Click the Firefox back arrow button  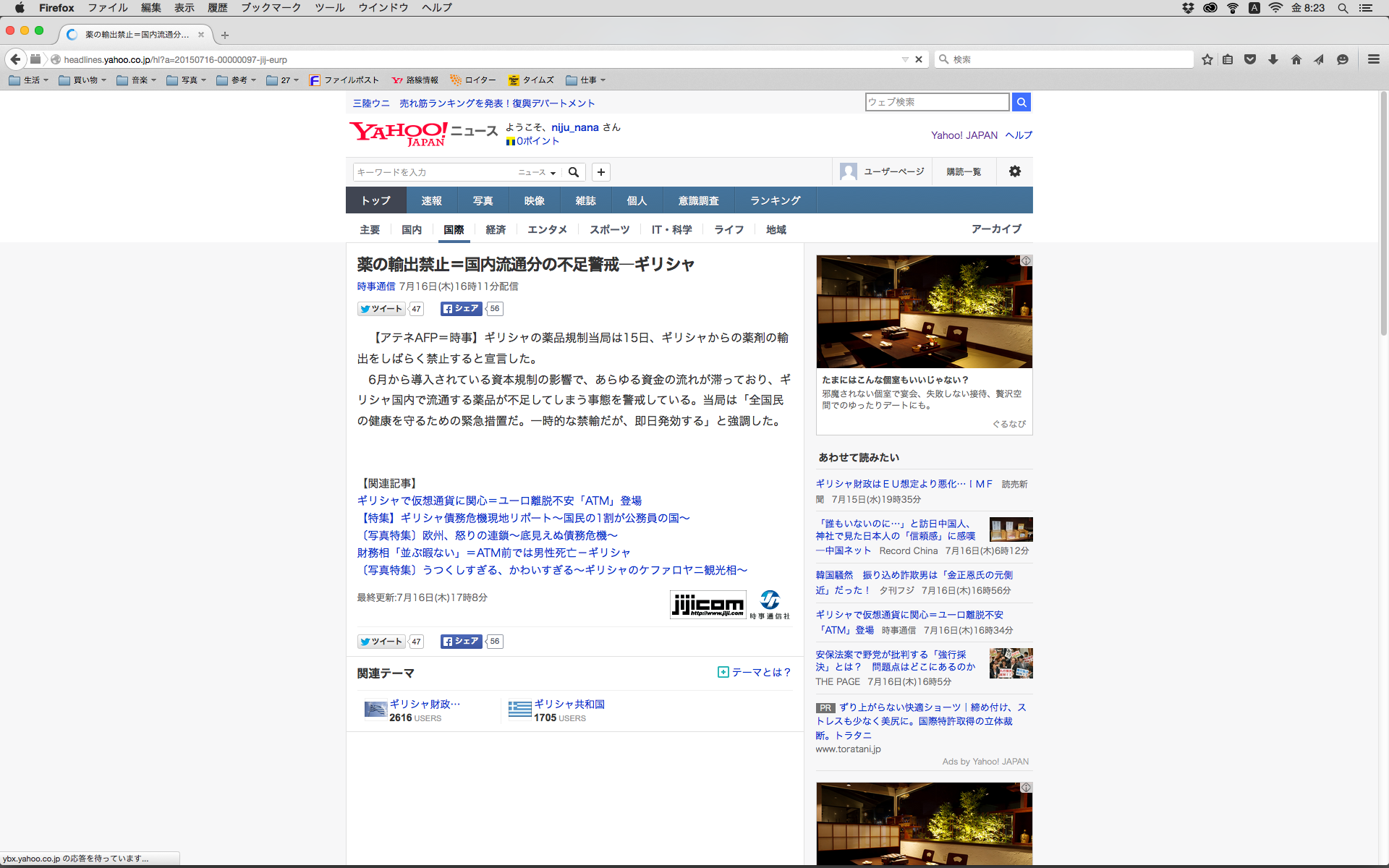point(15,59)
